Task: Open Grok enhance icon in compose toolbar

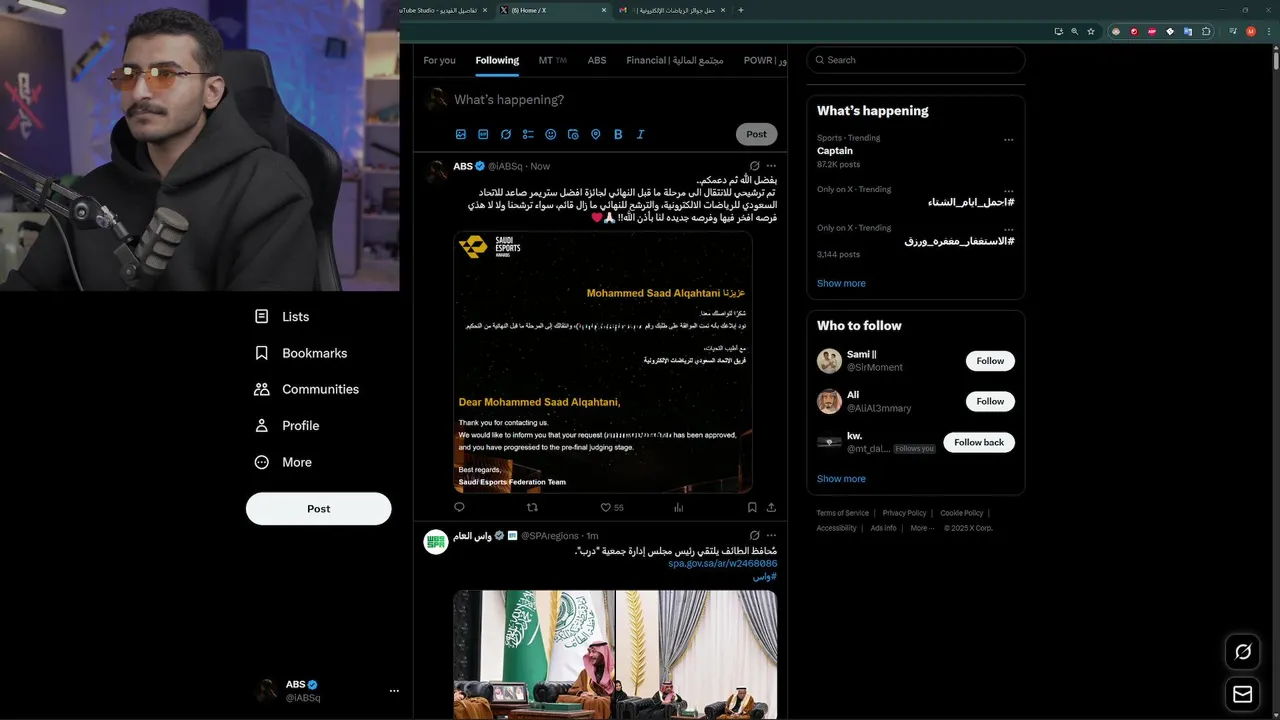Action: click(506, 134)
